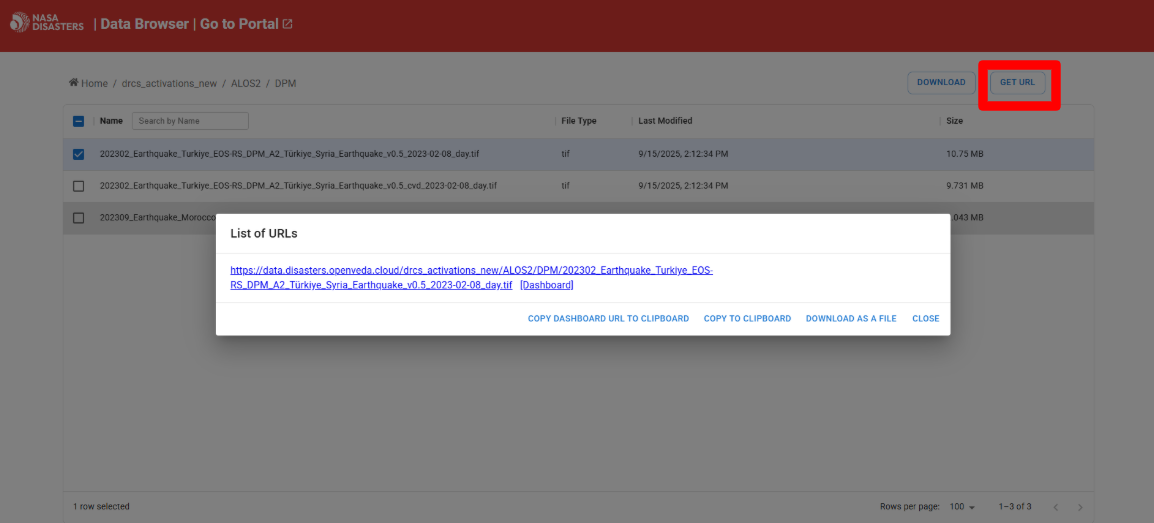
Task: Navigate to ALOS2 breadcrumb folder
Action: 245,83
